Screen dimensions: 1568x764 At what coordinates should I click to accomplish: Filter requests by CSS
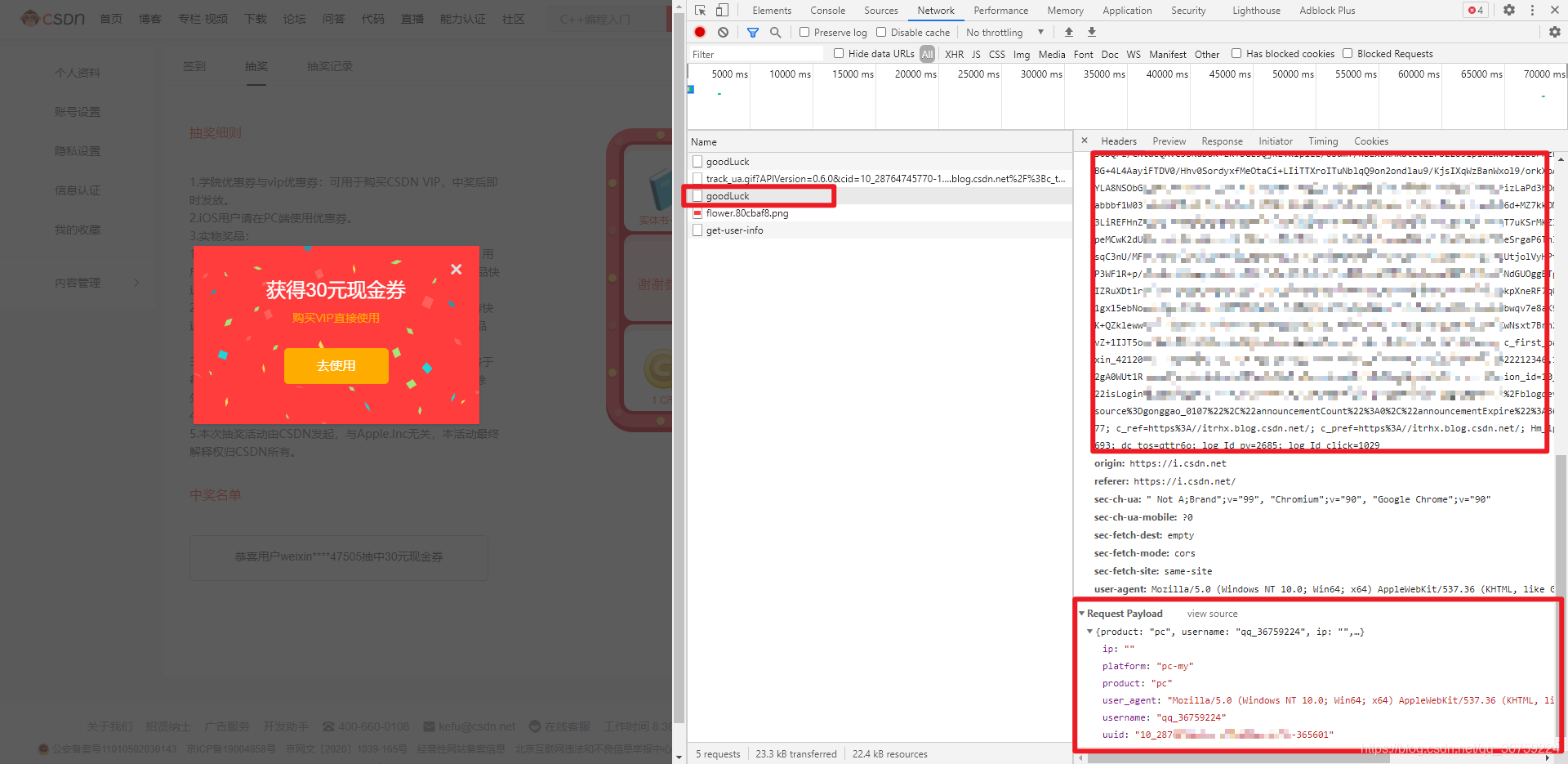996,54
